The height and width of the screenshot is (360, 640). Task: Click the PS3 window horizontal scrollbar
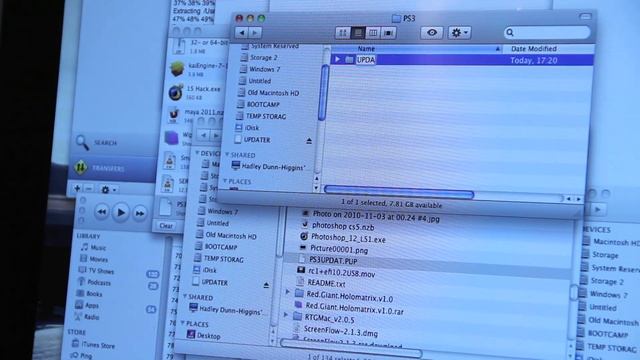pos(399,191)
